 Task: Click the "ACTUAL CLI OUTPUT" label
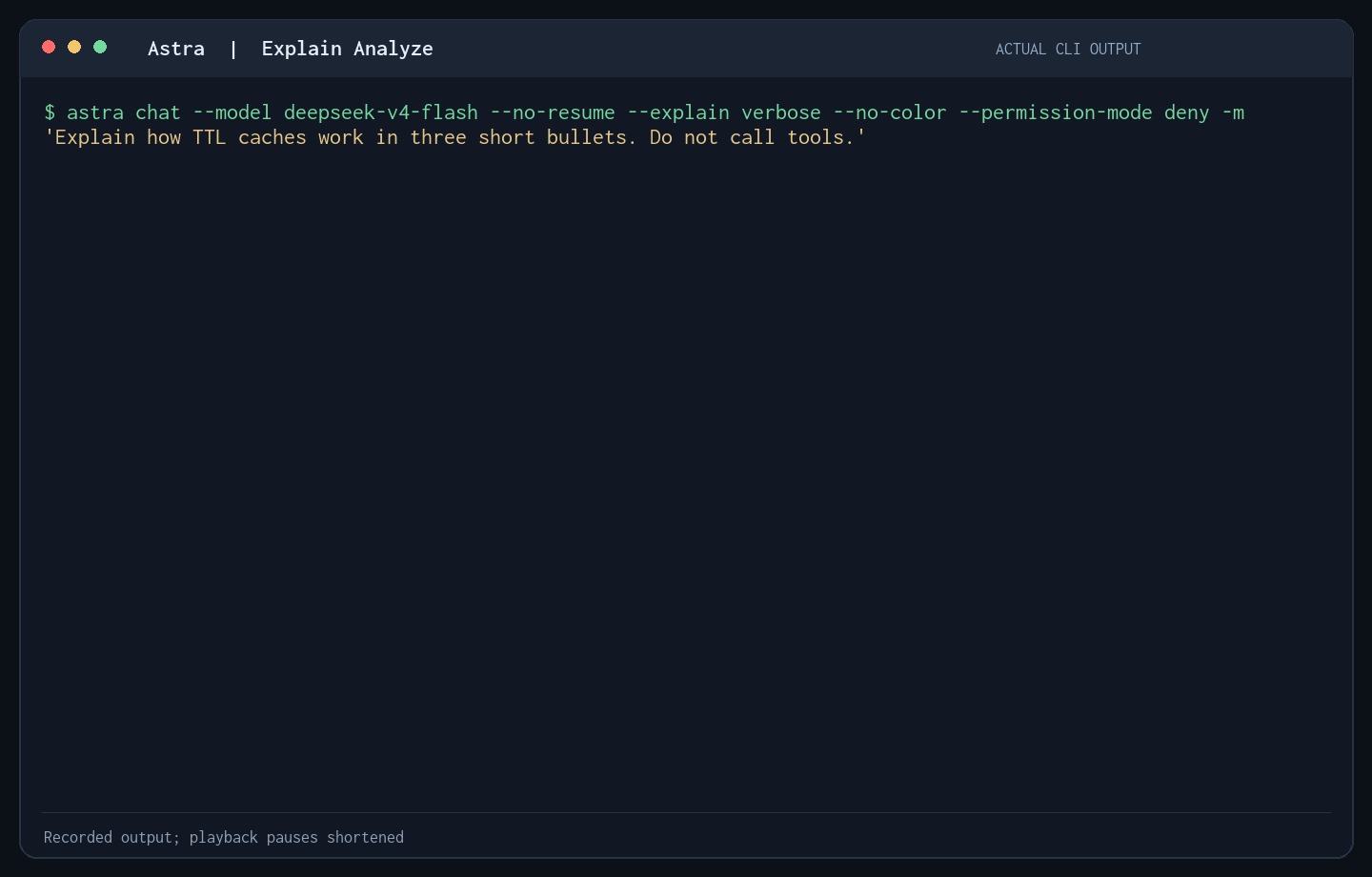1068,50
